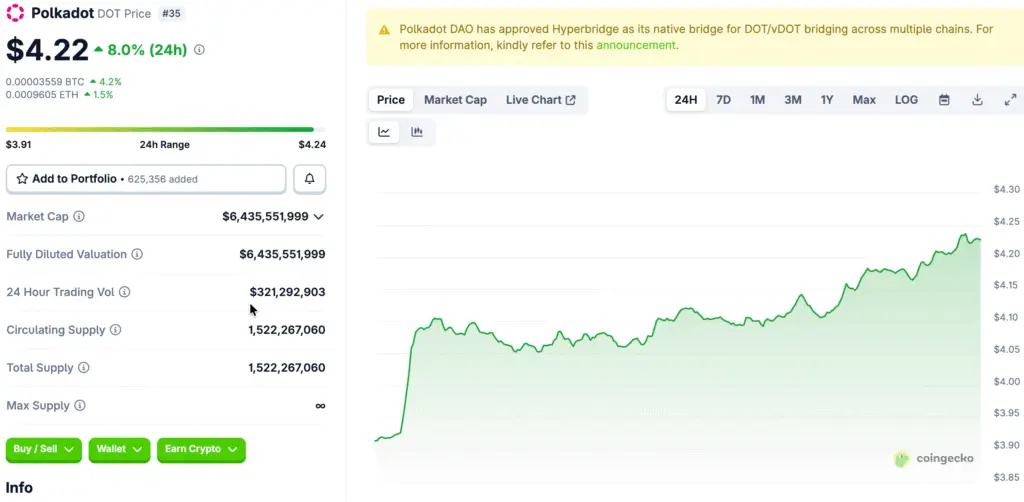Image resolution: width=1024 pixels, height=502 pixels.
Task: Switch to the candlestick chart icon
Action: [417, 132]
